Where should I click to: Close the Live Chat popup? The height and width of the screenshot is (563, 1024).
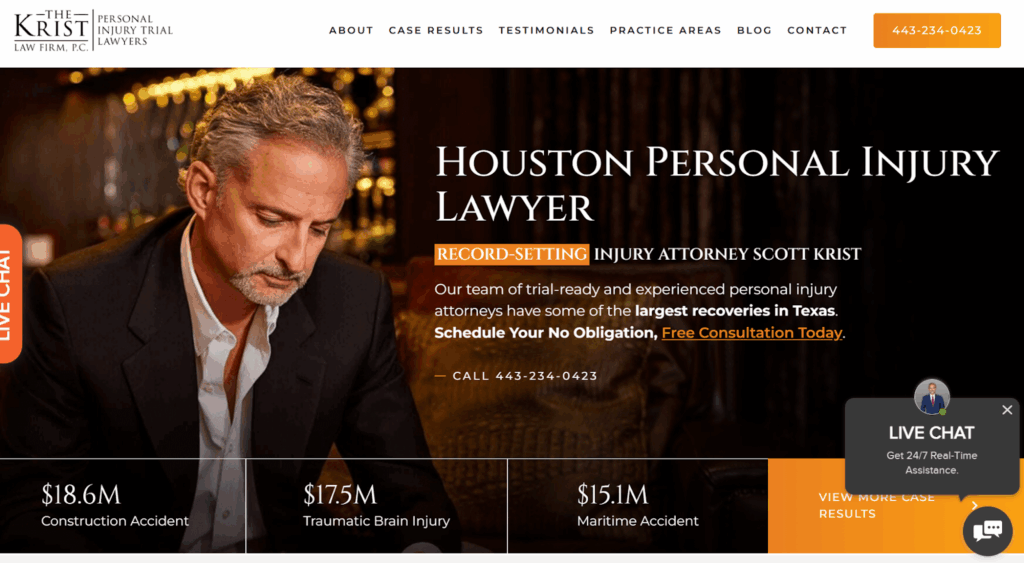pyautogui.click(x=1007, y=410)
